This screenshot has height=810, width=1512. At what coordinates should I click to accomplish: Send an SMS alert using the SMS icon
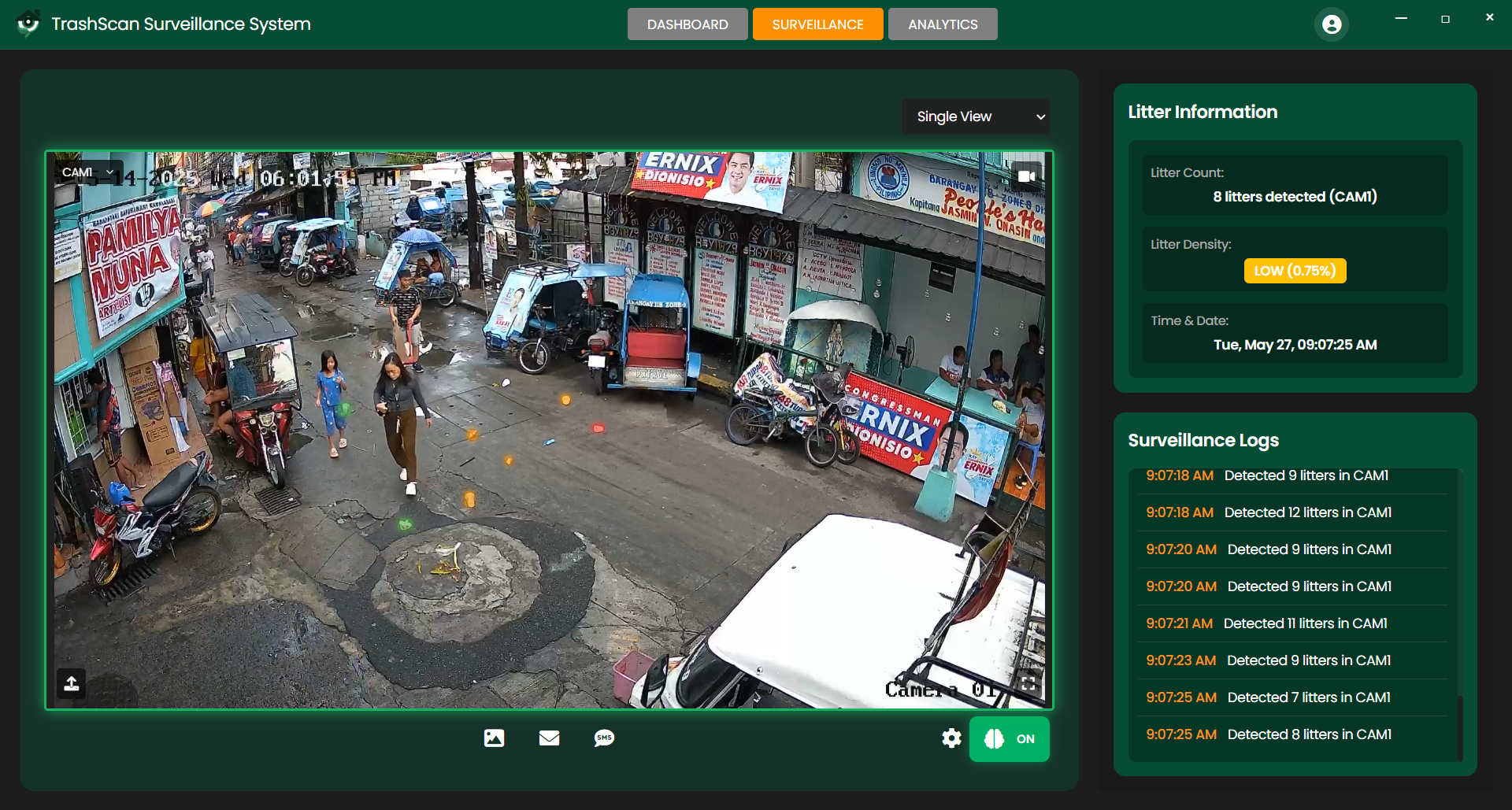(x=603, y=738)
